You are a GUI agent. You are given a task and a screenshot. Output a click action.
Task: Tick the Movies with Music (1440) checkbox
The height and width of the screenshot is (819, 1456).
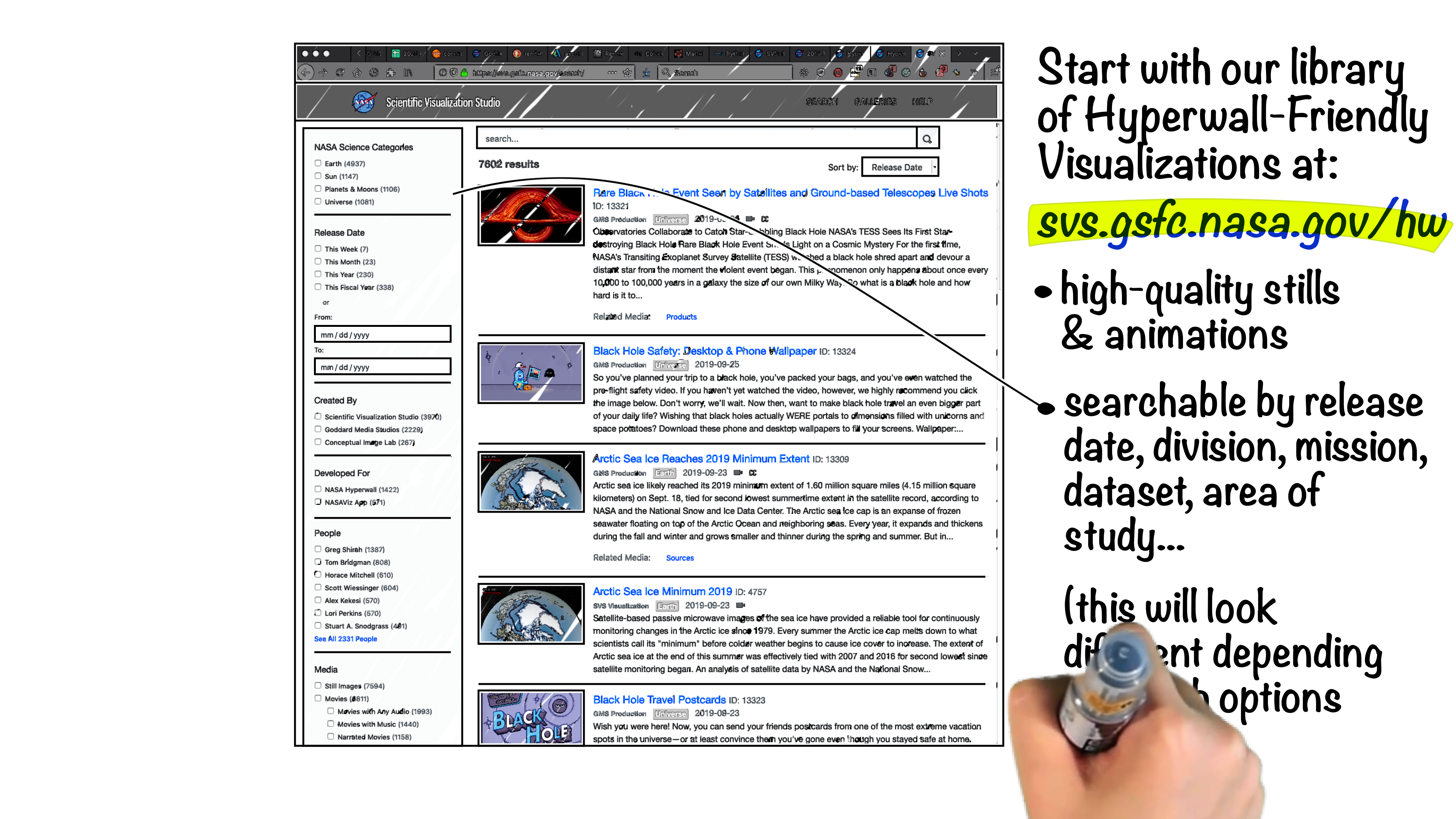tap(331, 723)
